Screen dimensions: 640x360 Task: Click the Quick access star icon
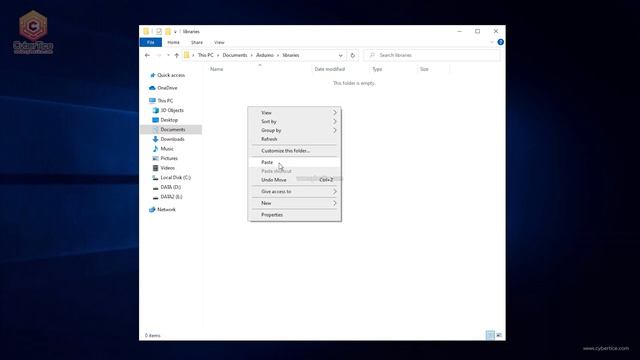click(x=153, y=75)
